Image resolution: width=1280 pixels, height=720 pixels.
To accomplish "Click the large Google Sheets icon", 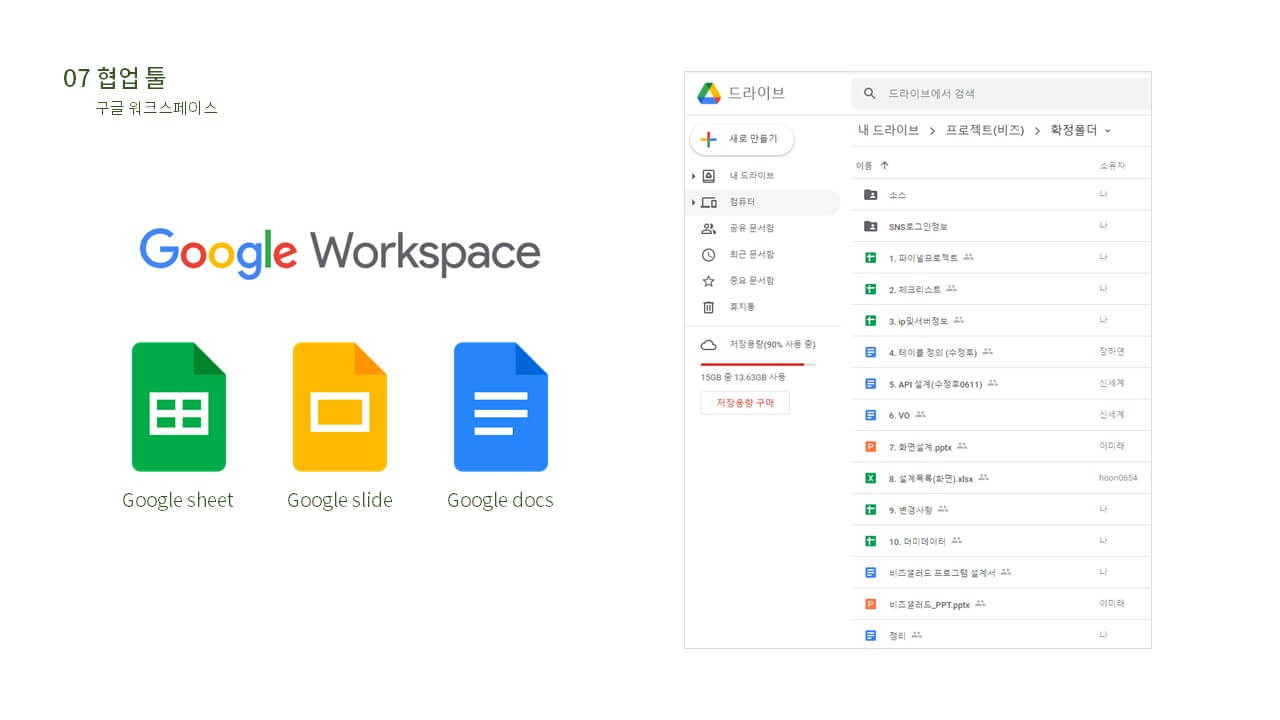I will (179, 406).
